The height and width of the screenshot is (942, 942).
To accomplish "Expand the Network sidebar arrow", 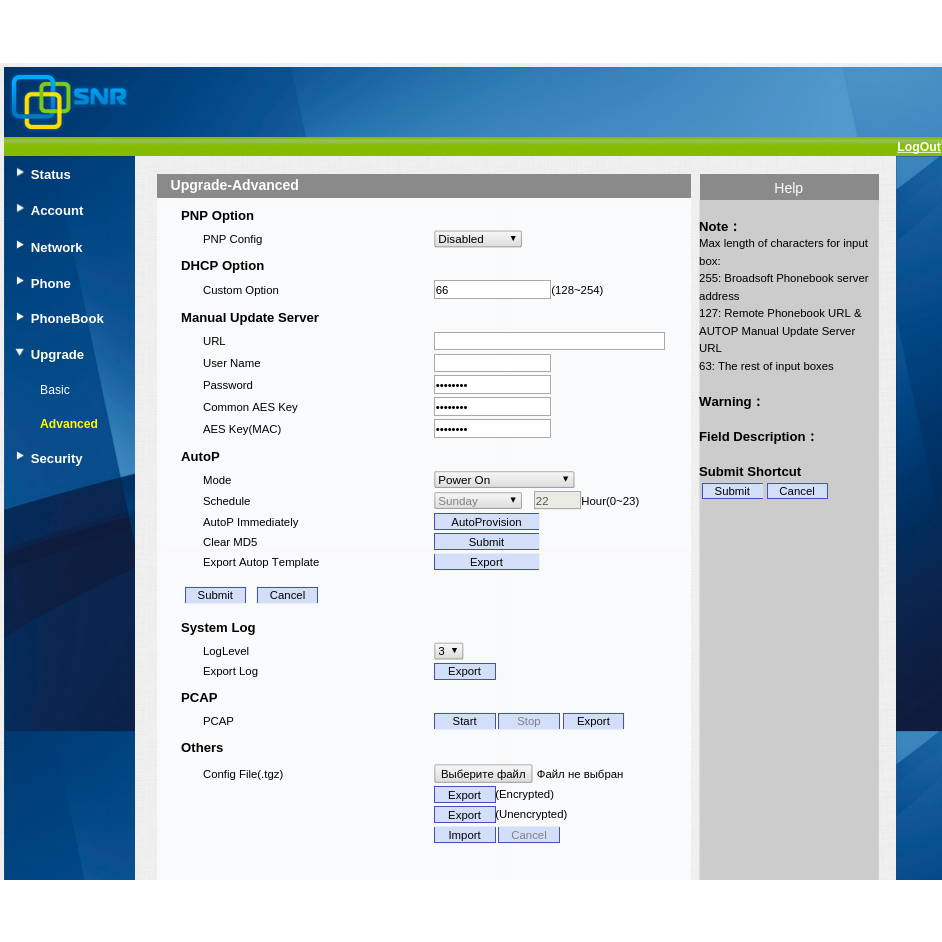I will (x=20, y=245).
